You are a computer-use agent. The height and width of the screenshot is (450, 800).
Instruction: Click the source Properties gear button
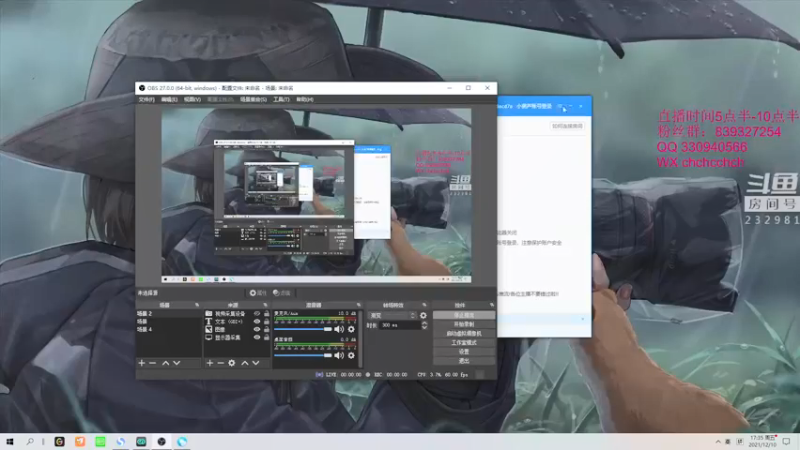[x=258, y=293]
